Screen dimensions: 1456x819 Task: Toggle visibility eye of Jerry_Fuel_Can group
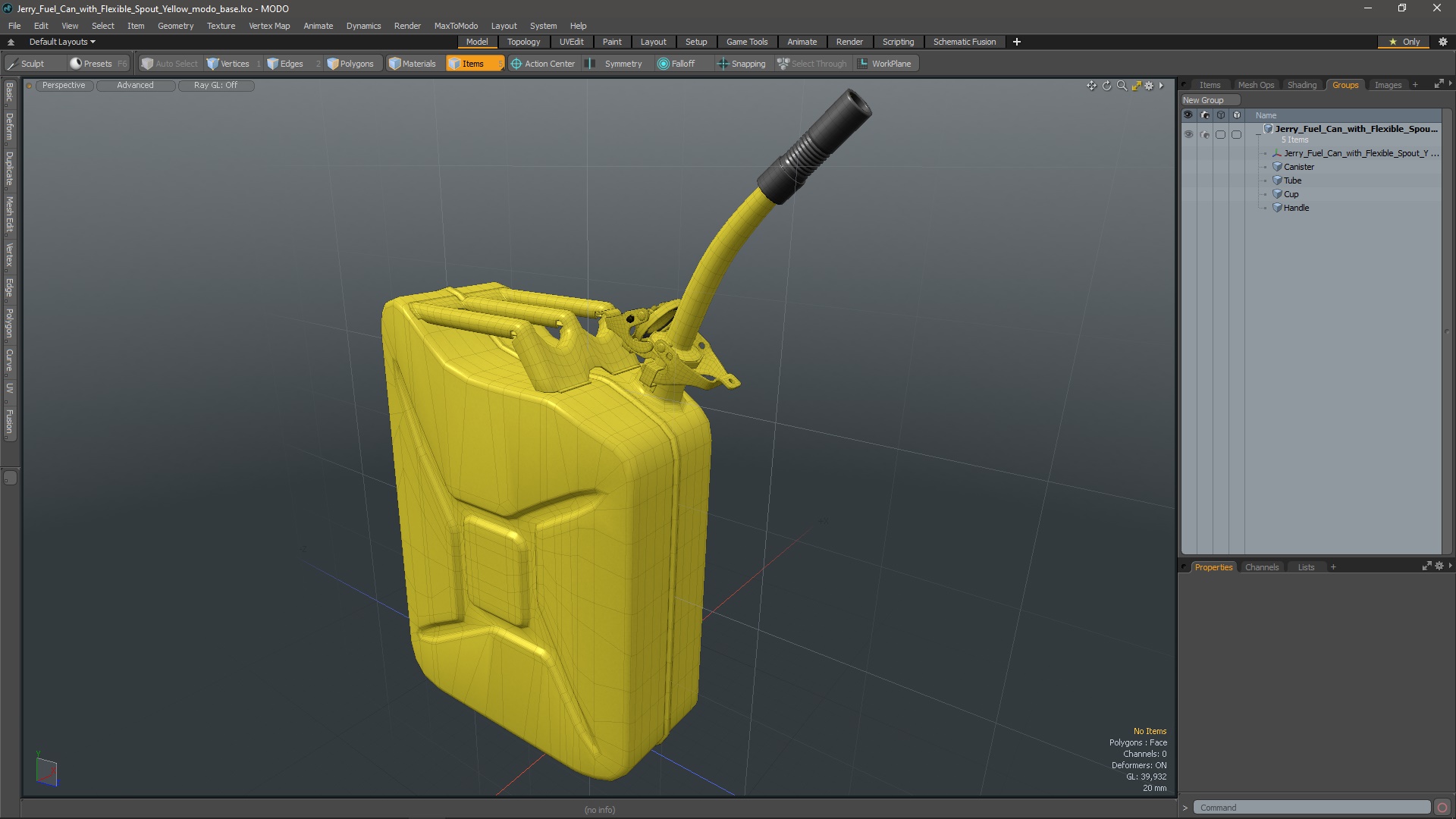pyautogui.click(x=1188, y=134)
